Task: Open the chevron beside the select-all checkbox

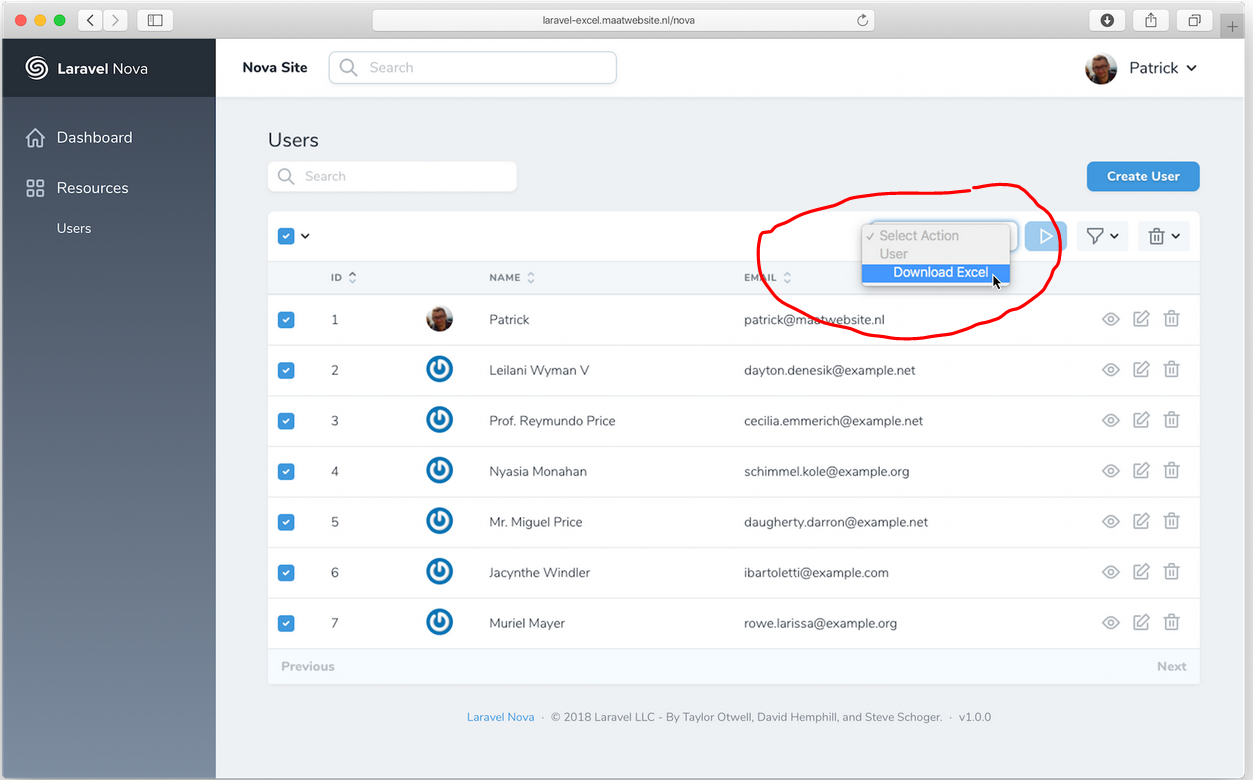Action: pos(305,236)
